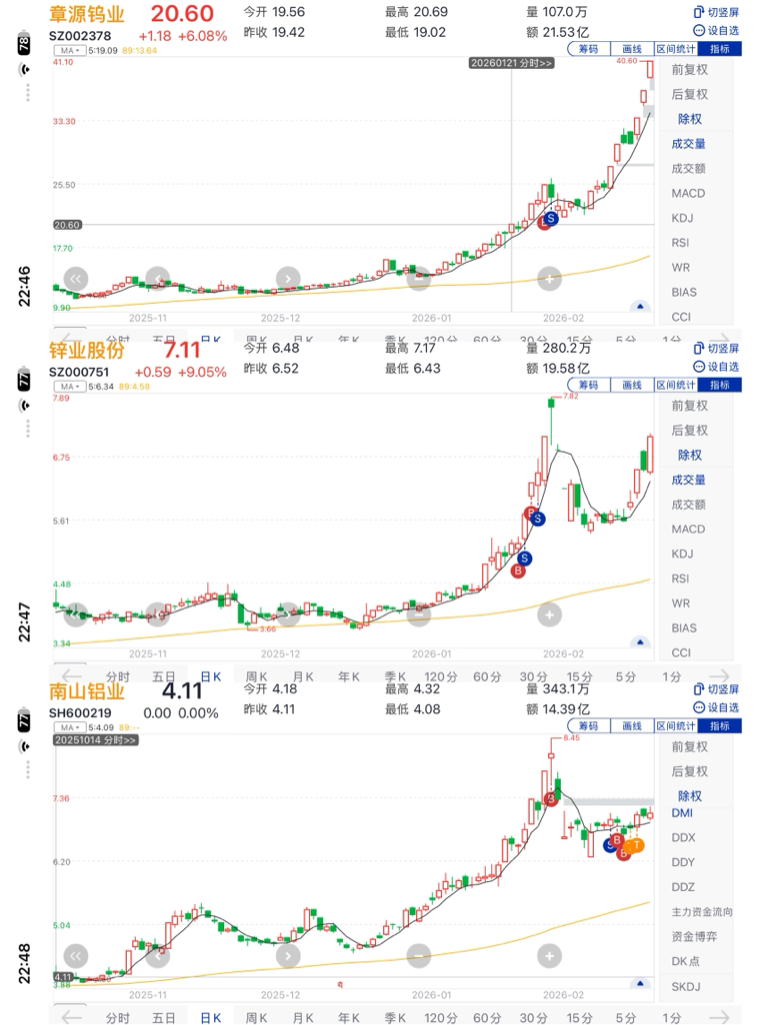
Task: Select 后复权 option in 锌业股份 panel
Action: pos(690,430)
